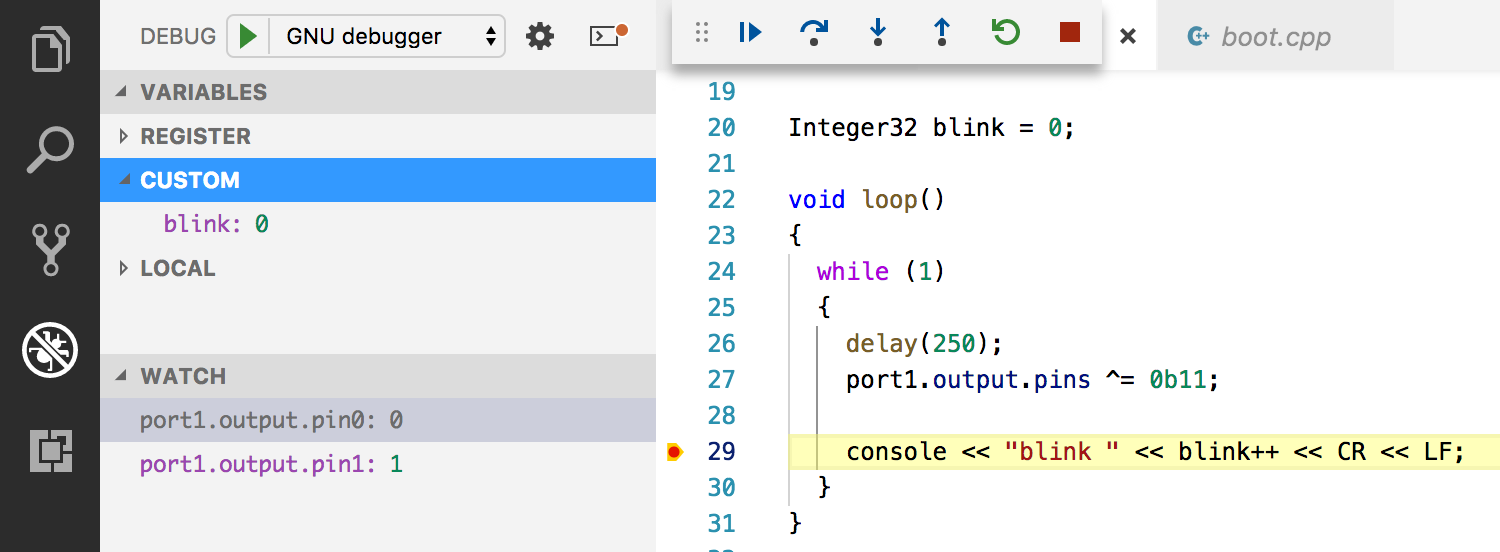This screenshot has width=1500, height=552.
Task: Place cursor on "delay(250);" line
Action: click(x=924, y=344)
